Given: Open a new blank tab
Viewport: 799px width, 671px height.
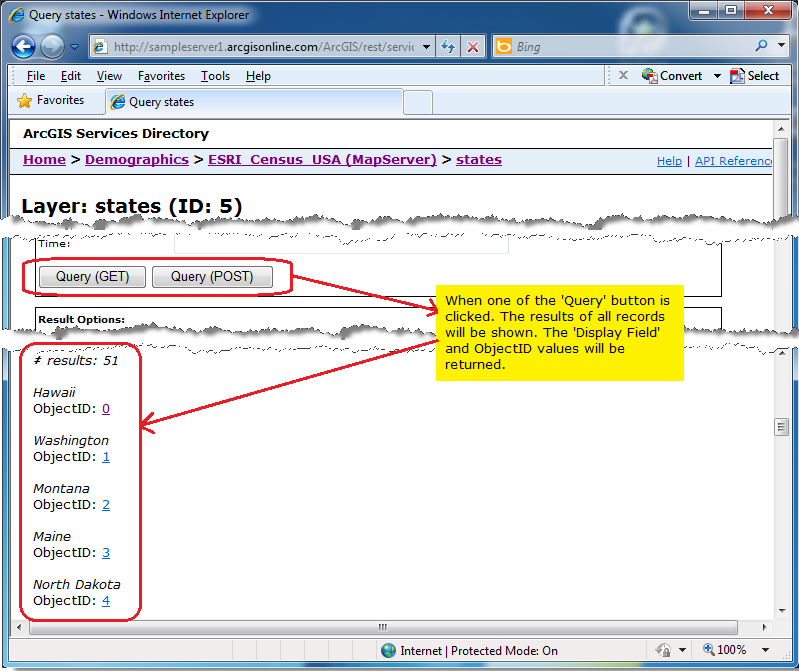Looking at the screenshot, I should coord(418,102).
